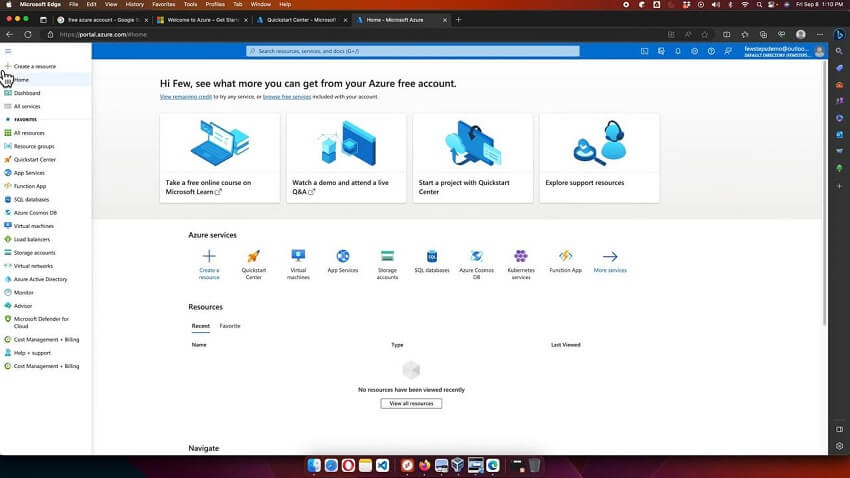This screenshot has width=850, height=478.
Task: Click browser refresh button
Action: [x=28, y=34]
